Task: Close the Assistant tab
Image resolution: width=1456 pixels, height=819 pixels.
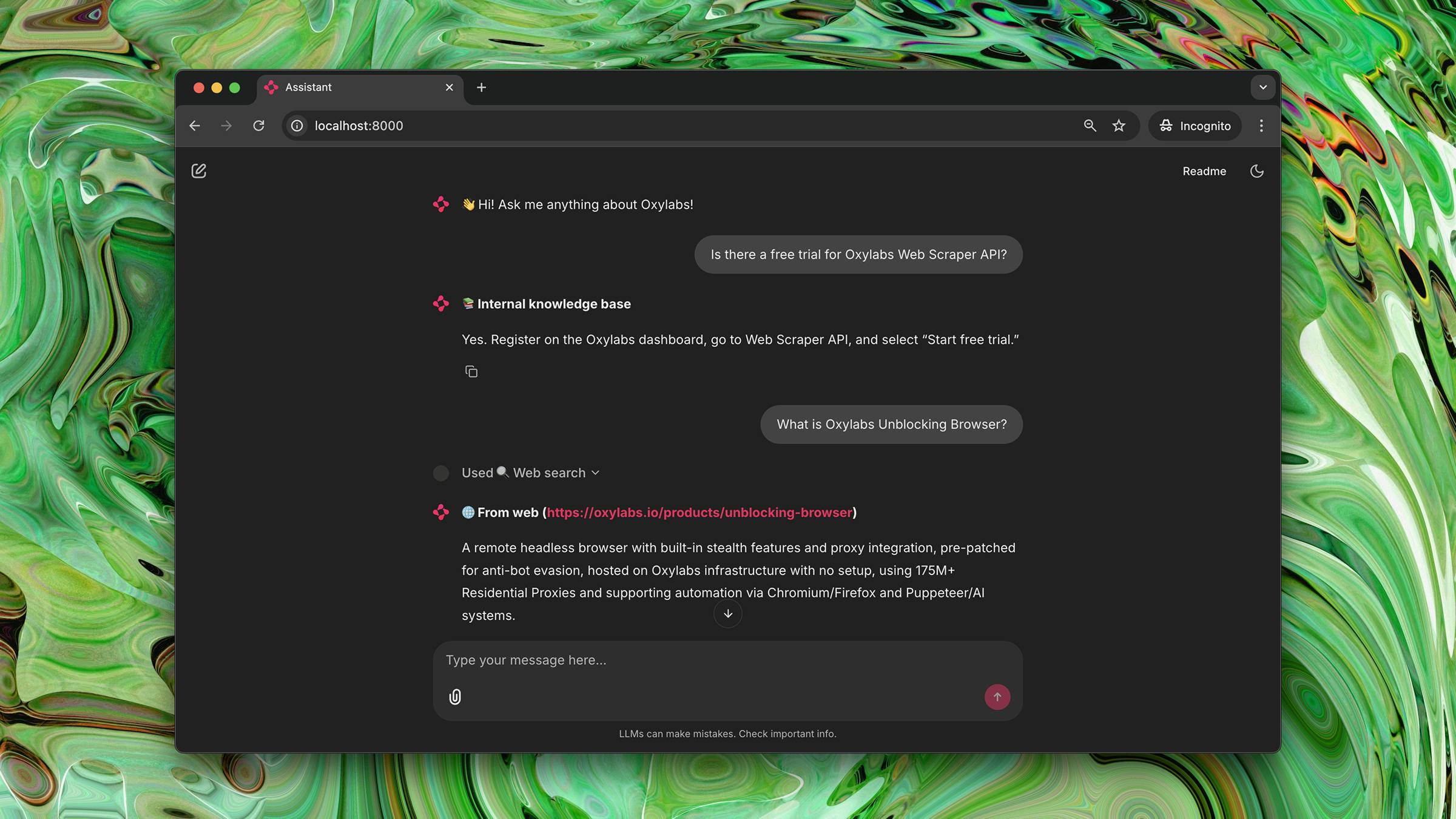Action: (x=449, y=87)
